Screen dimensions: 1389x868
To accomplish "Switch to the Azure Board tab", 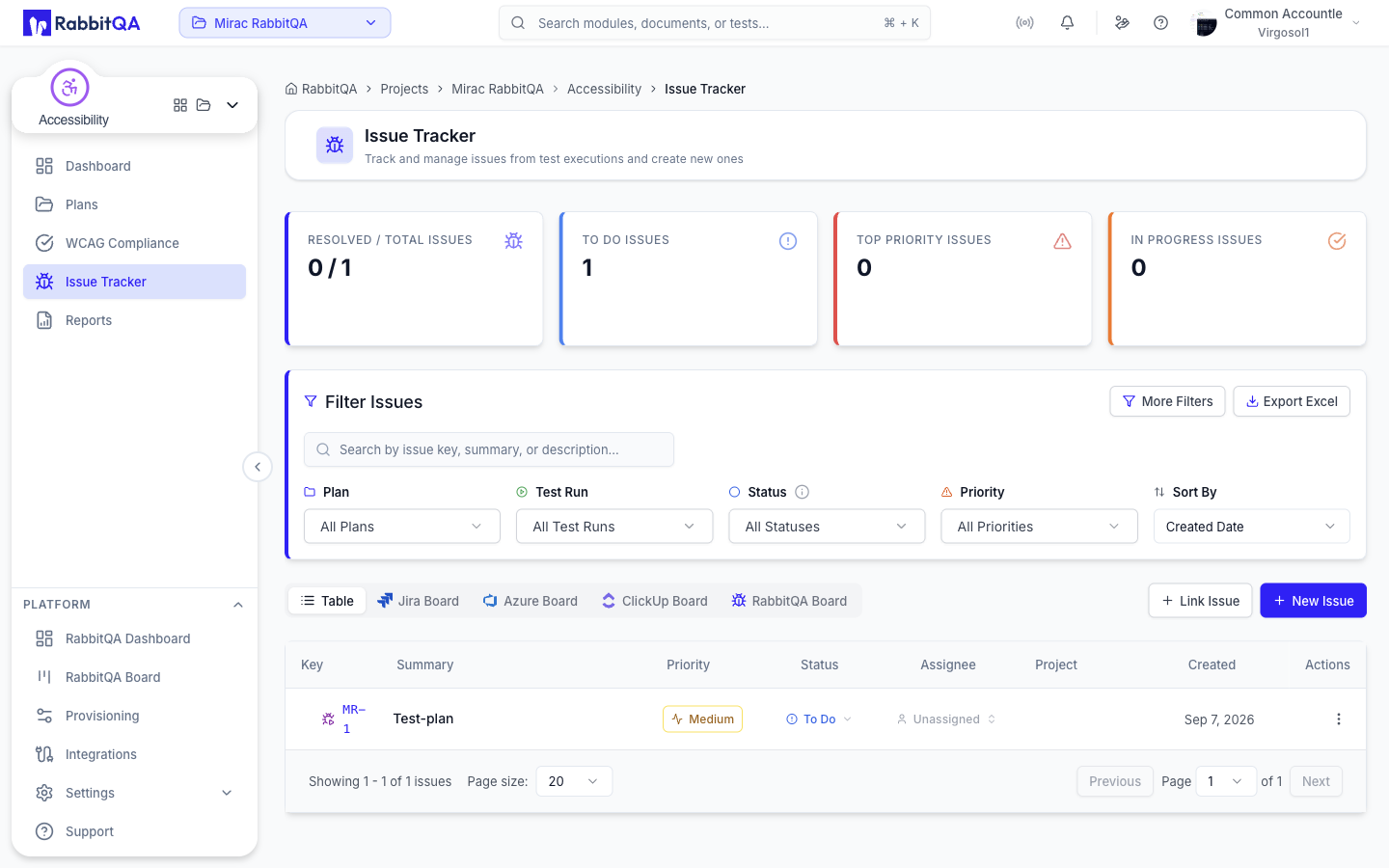I will coord(531,601).
